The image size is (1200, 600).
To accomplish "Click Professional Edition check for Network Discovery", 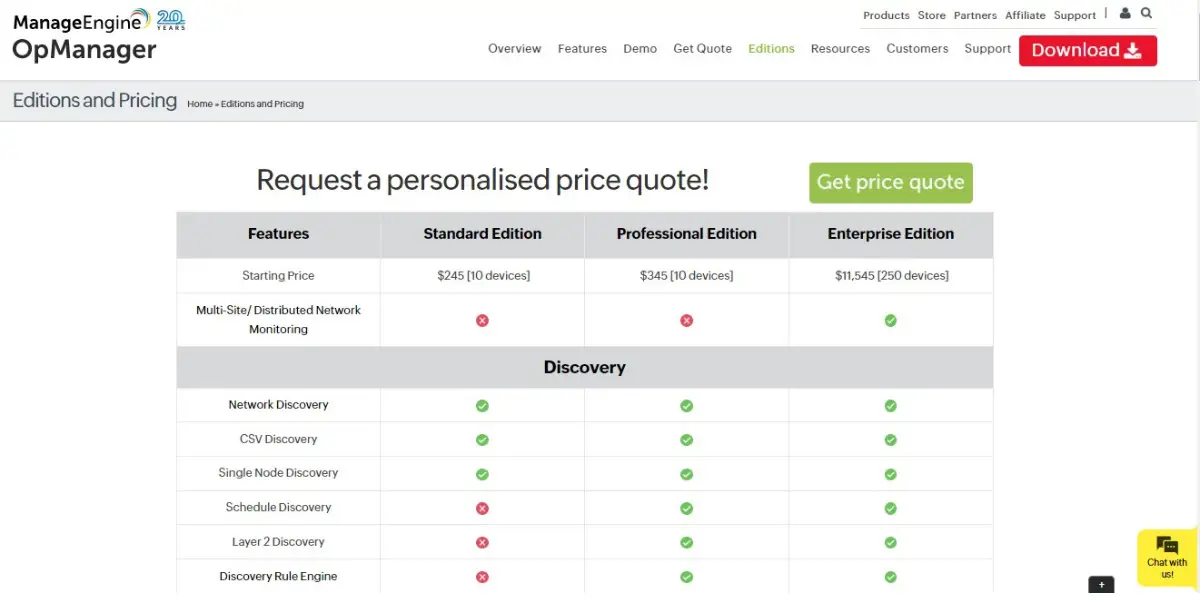I will point(686,406).
